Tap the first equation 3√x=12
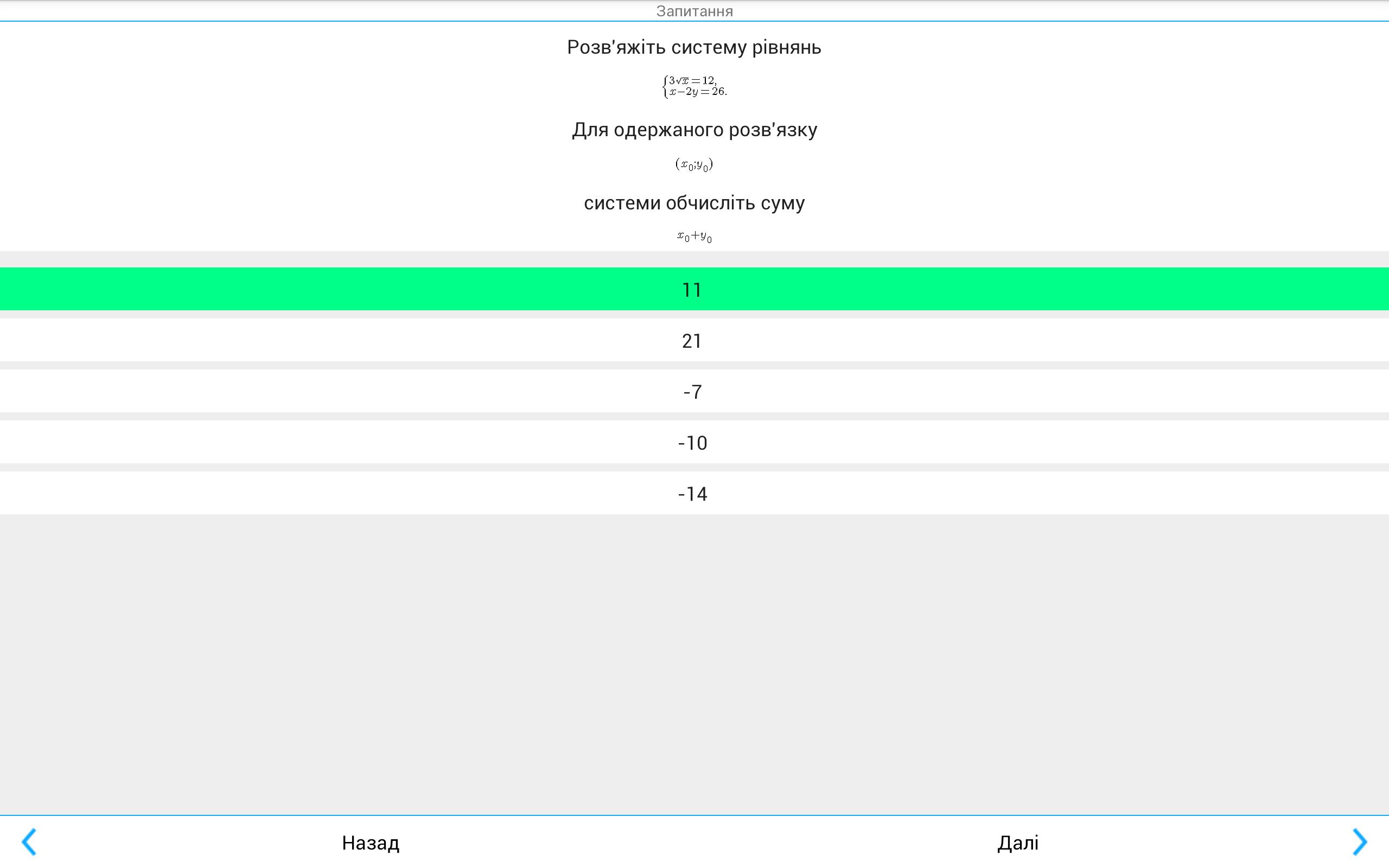This screenshot has width=1389, height=868. 692,81
